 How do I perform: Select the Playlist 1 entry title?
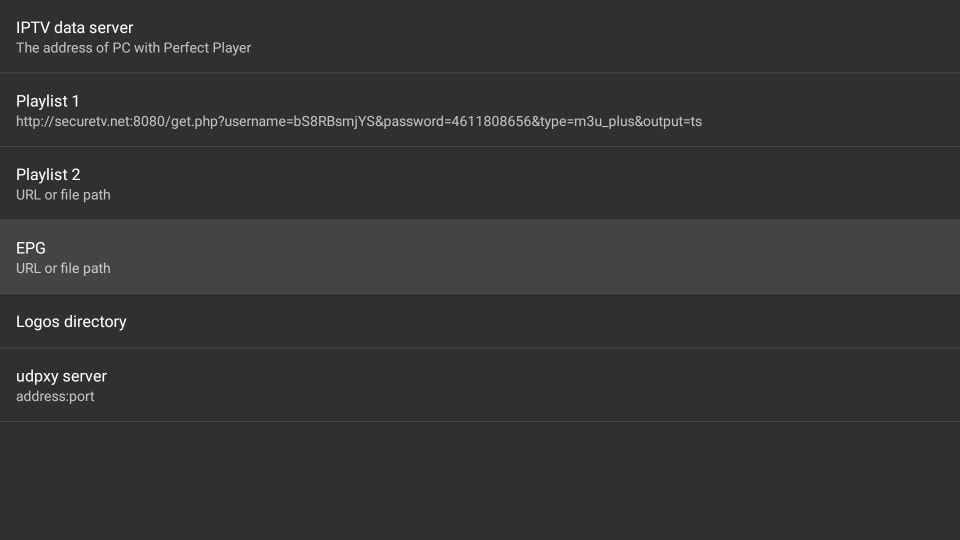tap(48, 101)
